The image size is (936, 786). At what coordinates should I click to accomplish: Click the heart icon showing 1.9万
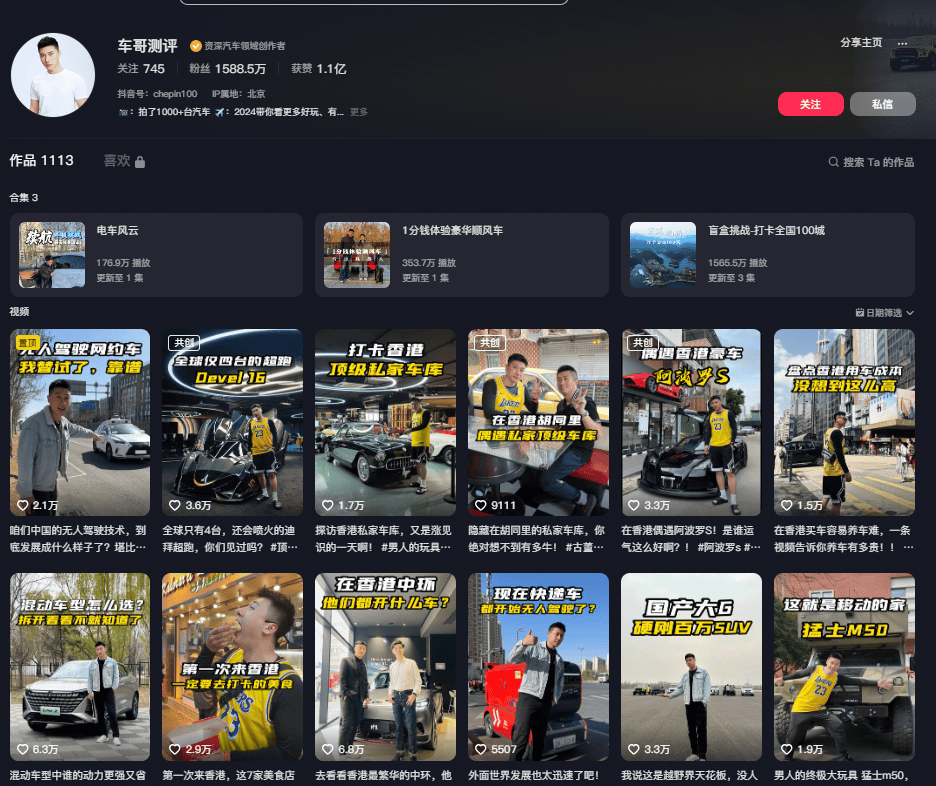click(787, 750)
